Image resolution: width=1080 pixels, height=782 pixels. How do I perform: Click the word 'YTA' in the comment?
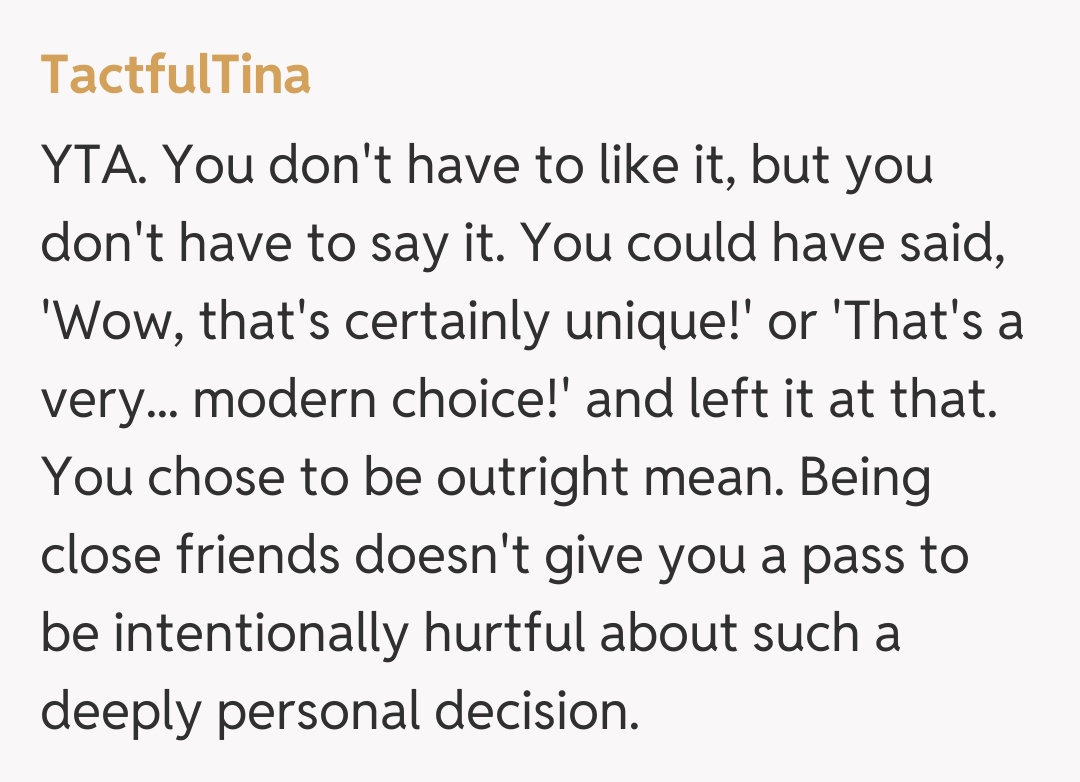[94, 167]
